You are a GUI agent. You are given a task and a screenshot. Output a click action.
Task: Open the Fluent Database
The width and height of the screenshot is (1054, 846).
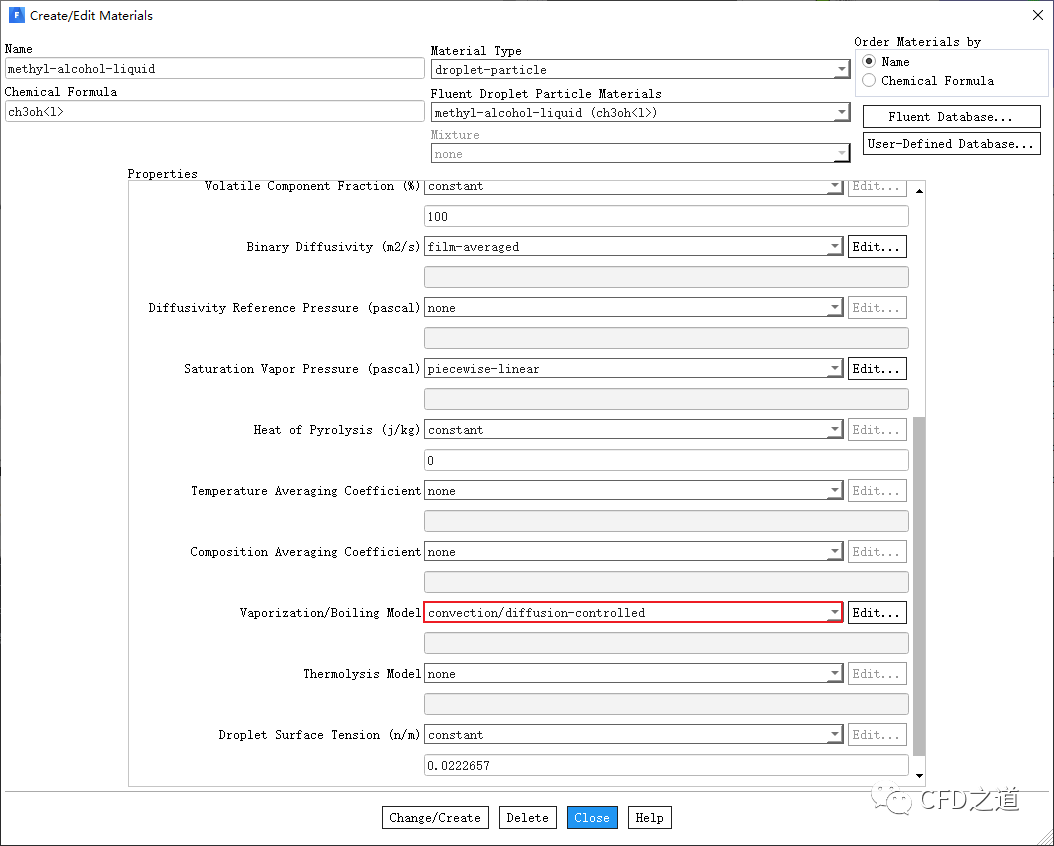click(951, 117)
